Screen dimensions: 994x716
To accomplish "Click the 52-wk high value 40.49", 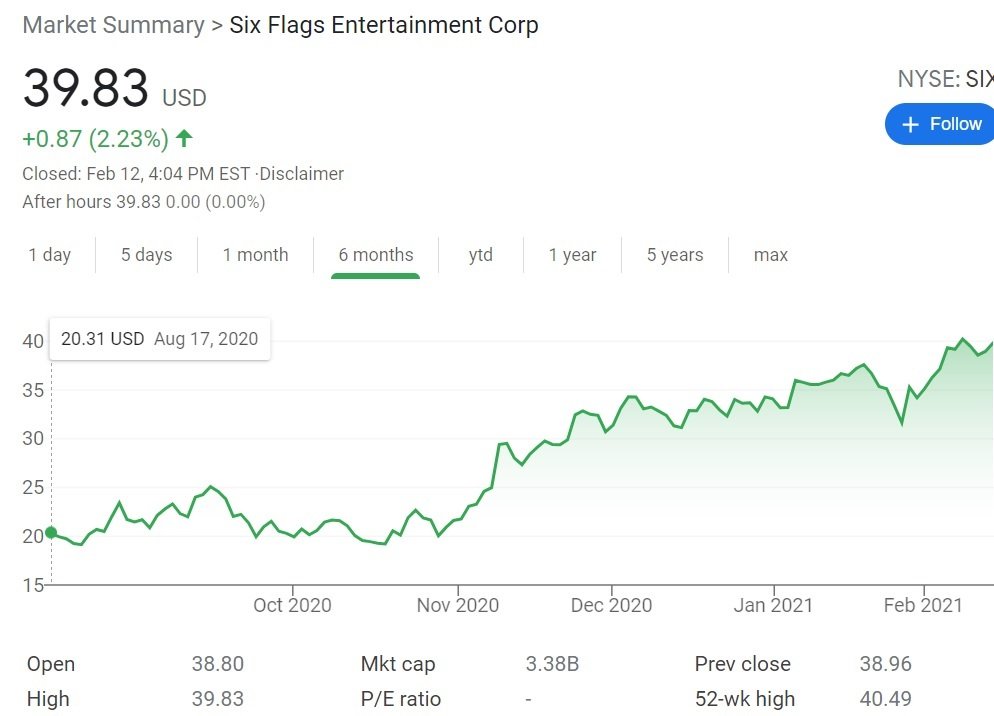I will pyautogui.click(x=886, y=699).
